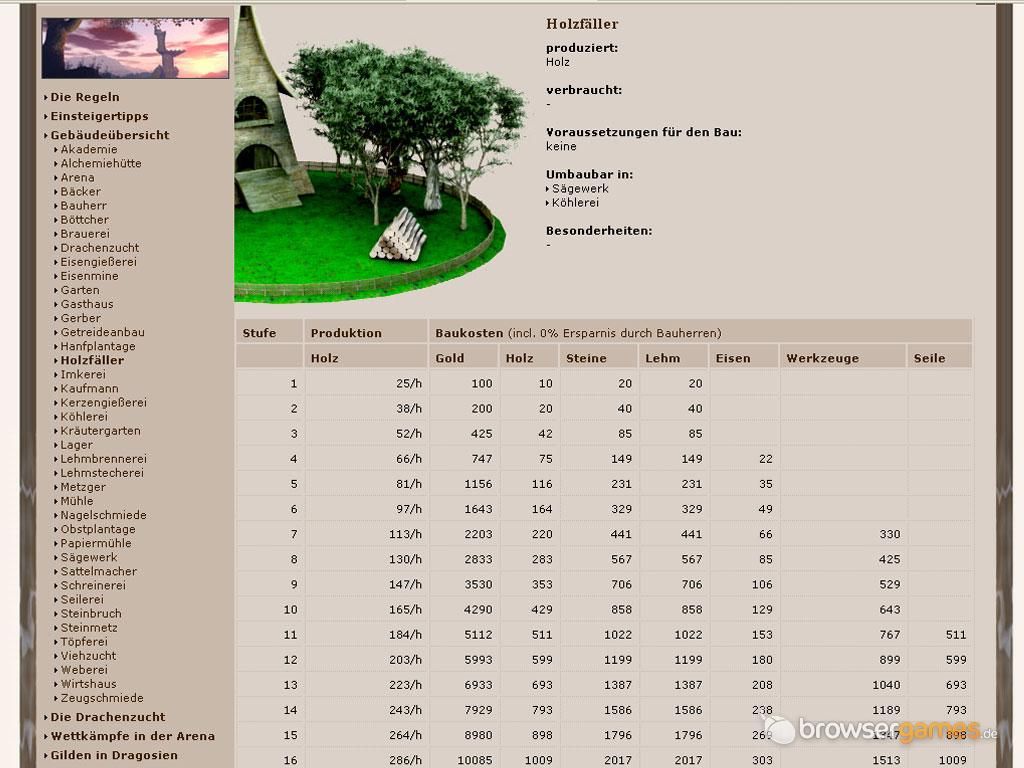This screenshot has width=1024, height=768.
Task: Go to the Arena building page
Action: 77,178
